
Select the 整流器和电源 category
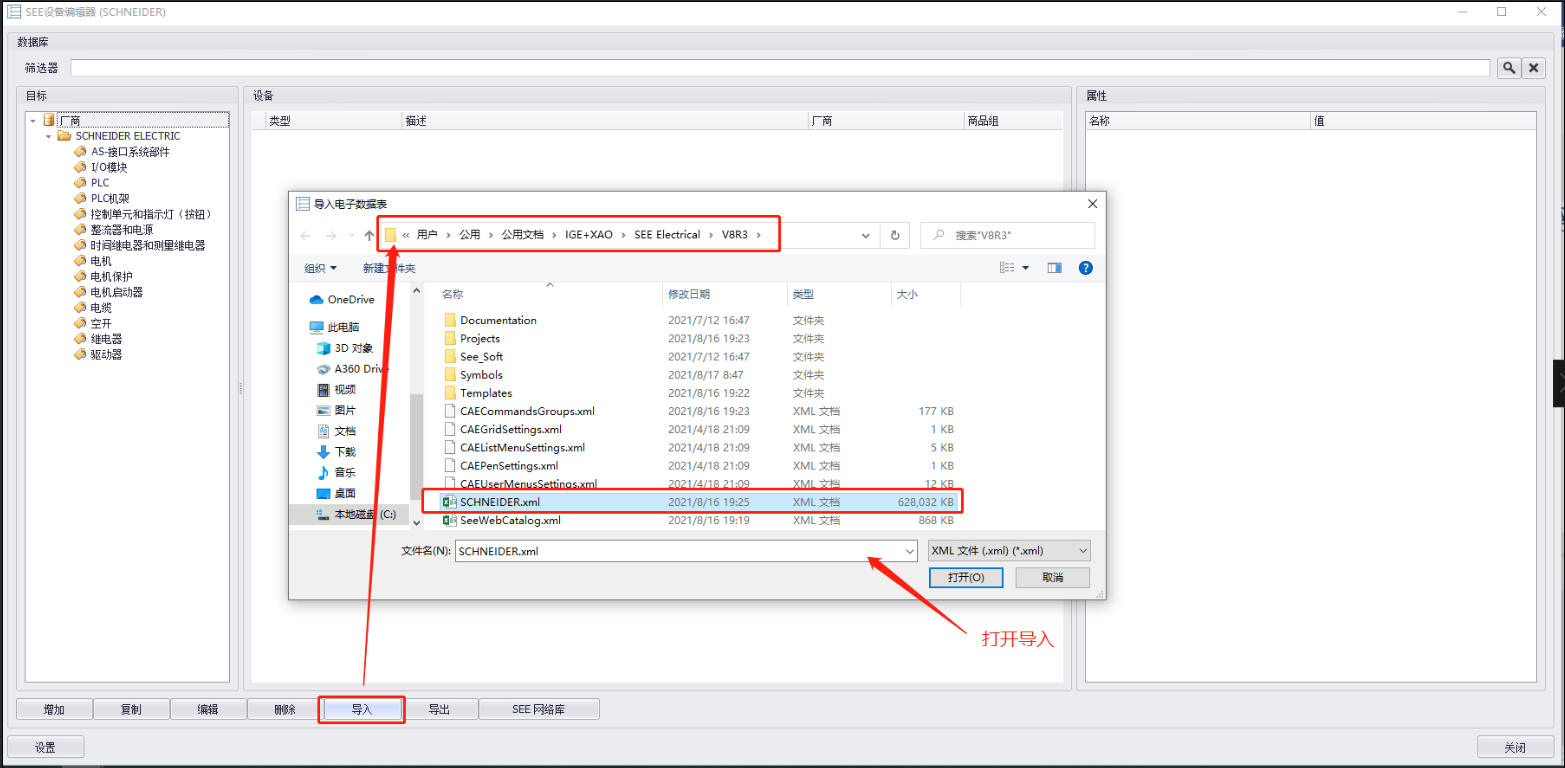pos(121,229)
